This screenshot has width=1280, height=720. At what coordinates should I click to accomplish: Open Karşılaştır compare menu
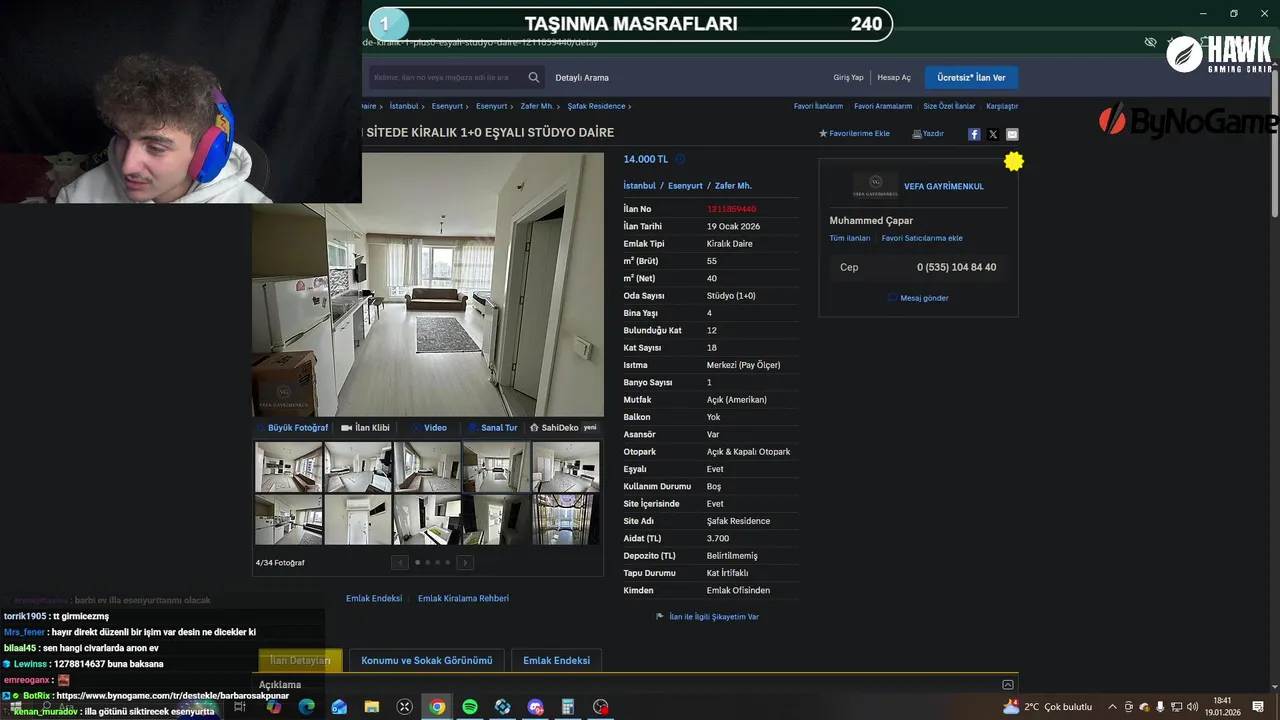[1002, 106]
